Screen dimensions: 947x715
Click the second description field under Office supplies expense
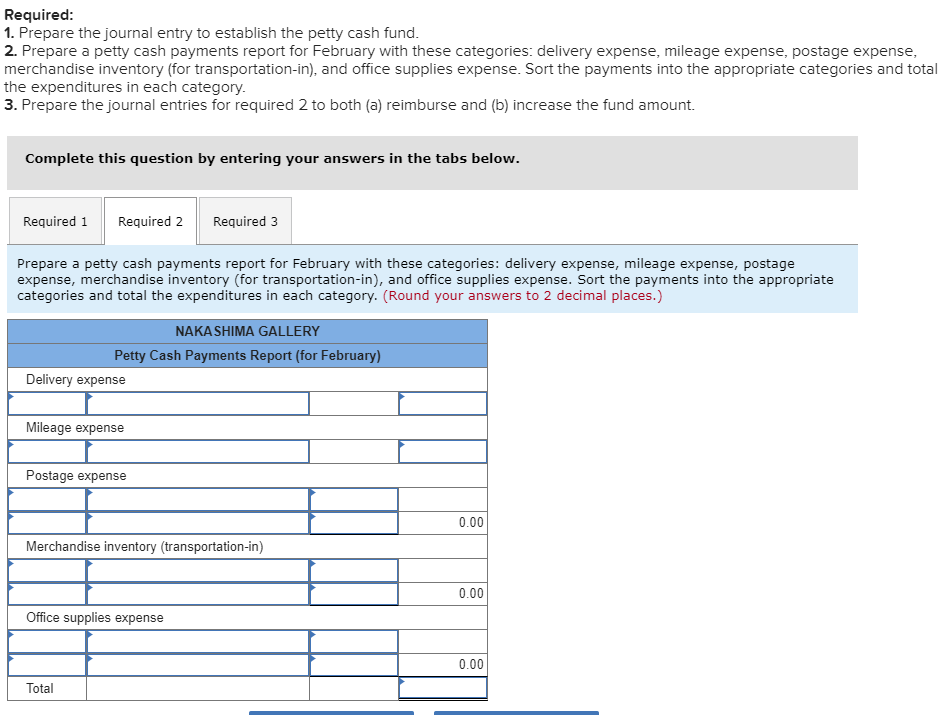tap(197, 664)
